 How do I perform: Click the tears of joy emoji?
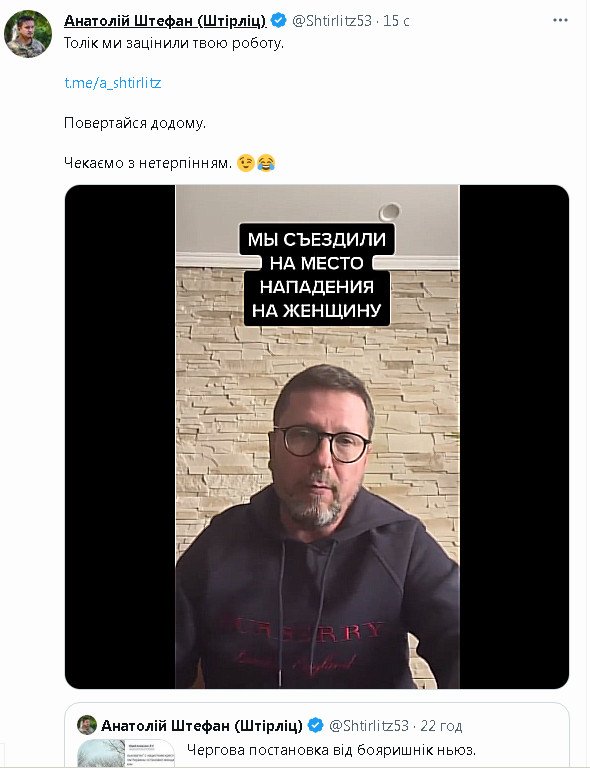coord(265,162)
